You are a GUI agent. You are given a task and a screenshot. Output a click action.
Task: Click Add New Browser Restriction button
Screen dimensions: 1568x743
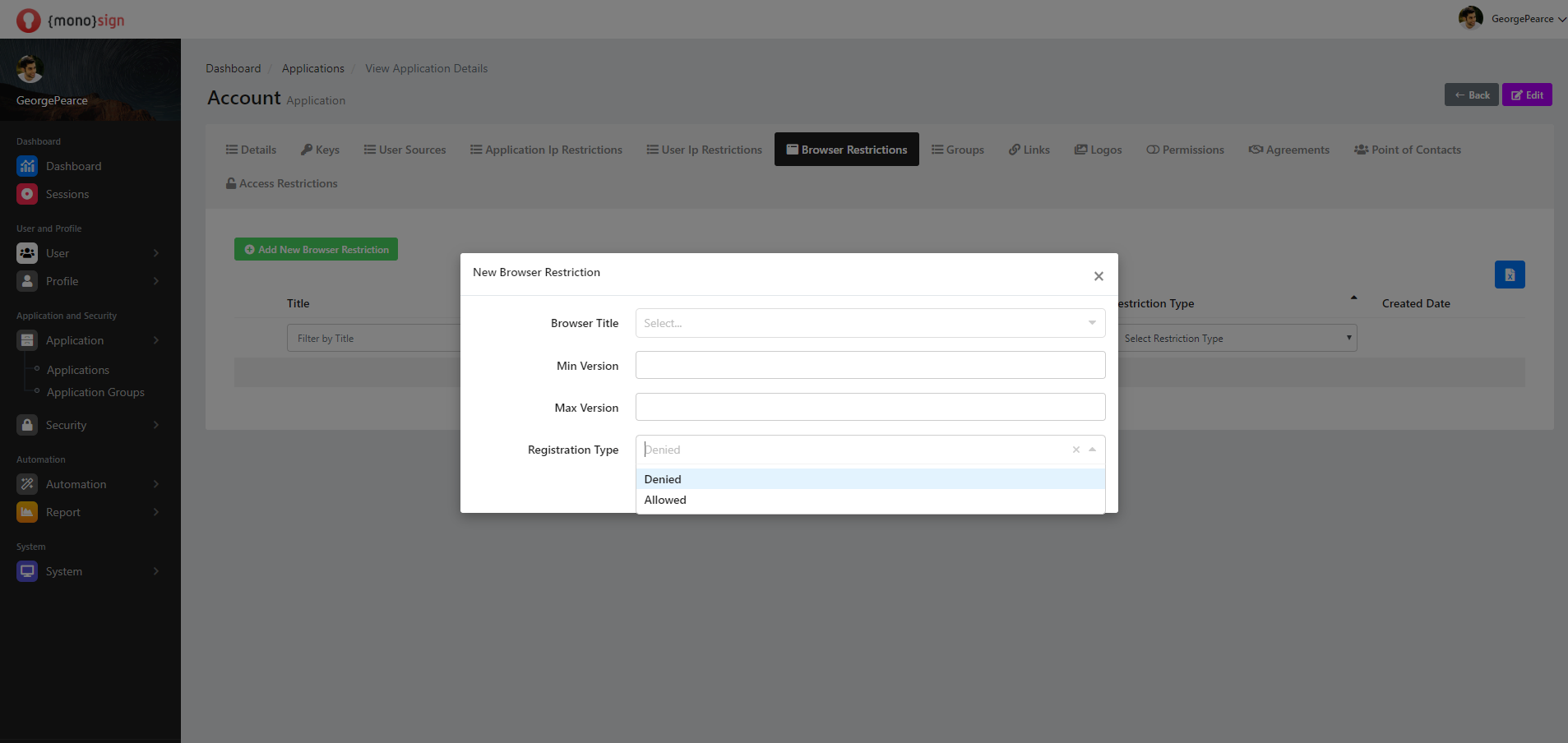[316, 249]
